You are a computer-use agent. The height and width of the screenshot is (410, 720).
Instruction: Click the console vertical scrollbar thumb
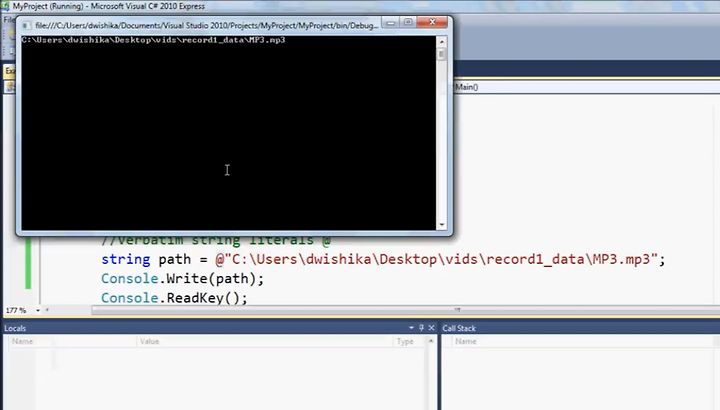pyautogui.click(x=442, y=54)
